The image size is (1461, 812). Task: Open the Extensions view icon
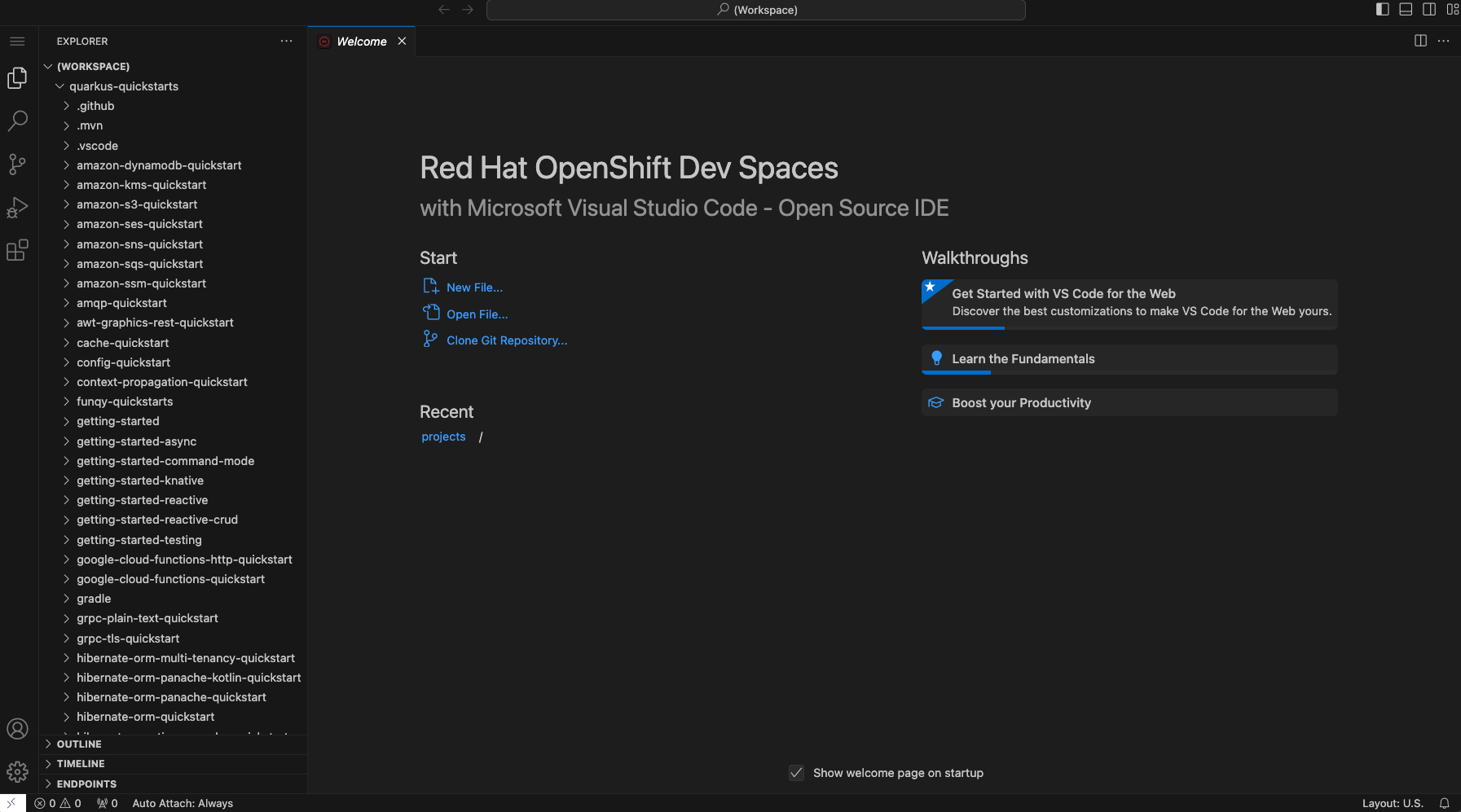tap(17, 250)
